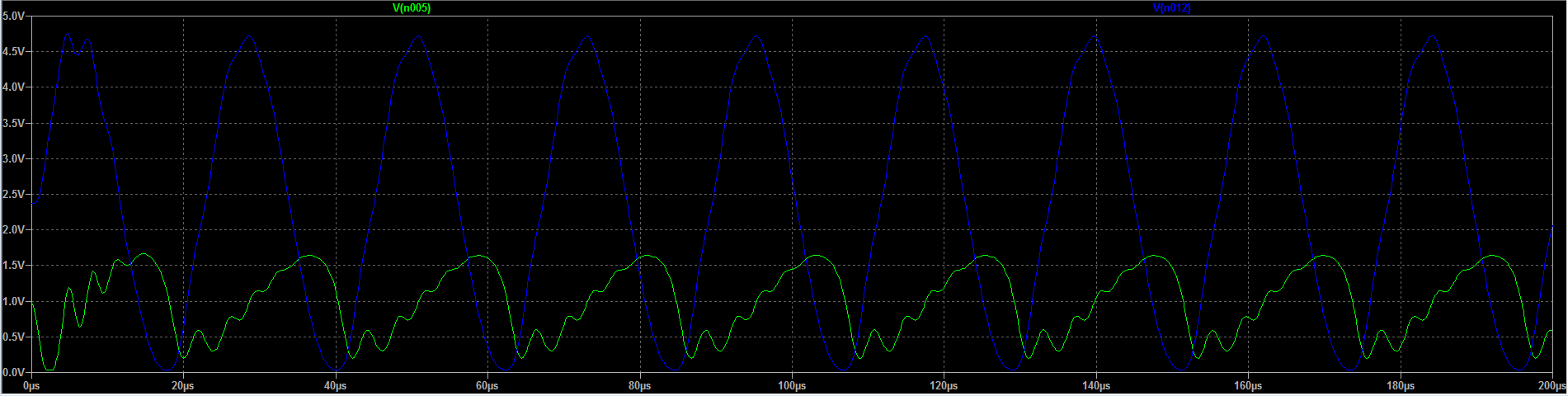Select the green V(n005) trace label

(x=412, y=8)
